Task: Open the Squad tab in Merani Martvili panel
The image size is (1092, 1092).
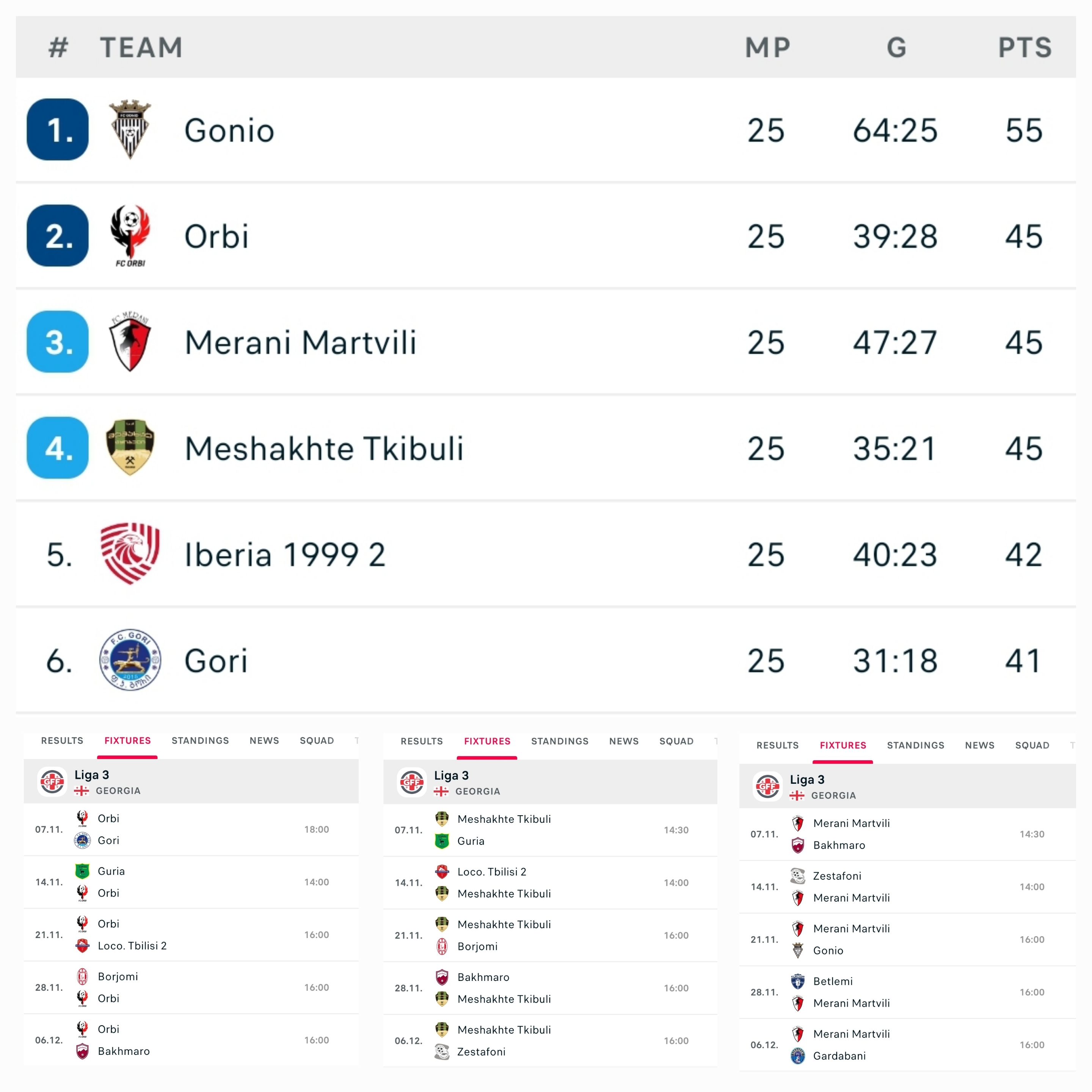Action: click(1032, 745)
